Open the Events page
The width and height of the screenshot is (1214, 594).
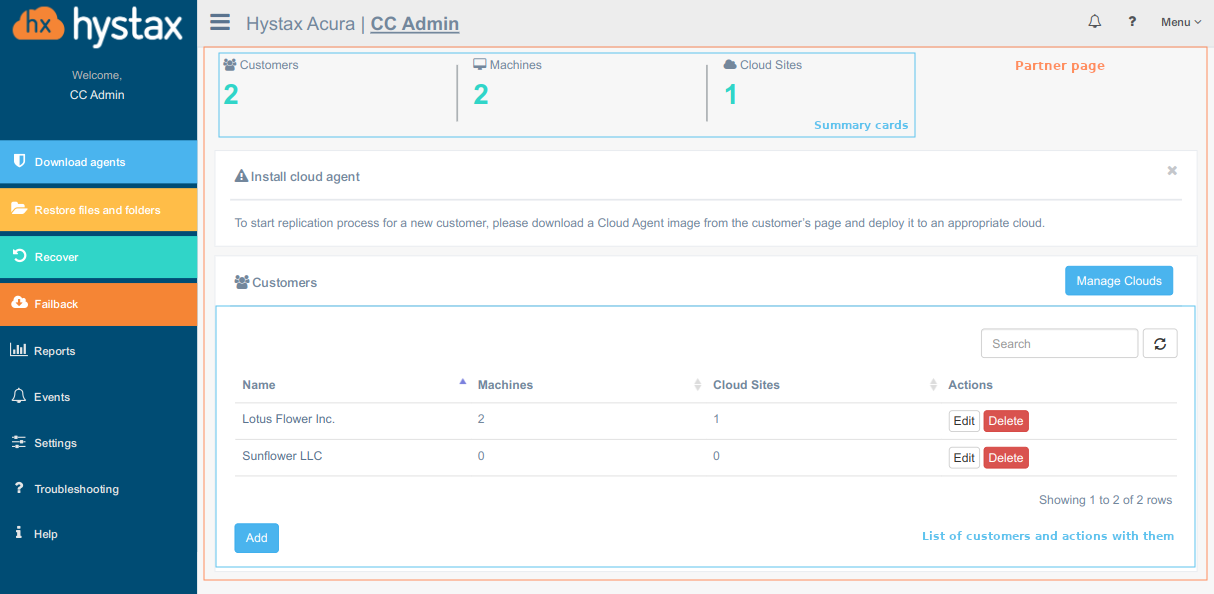[98, 397]
